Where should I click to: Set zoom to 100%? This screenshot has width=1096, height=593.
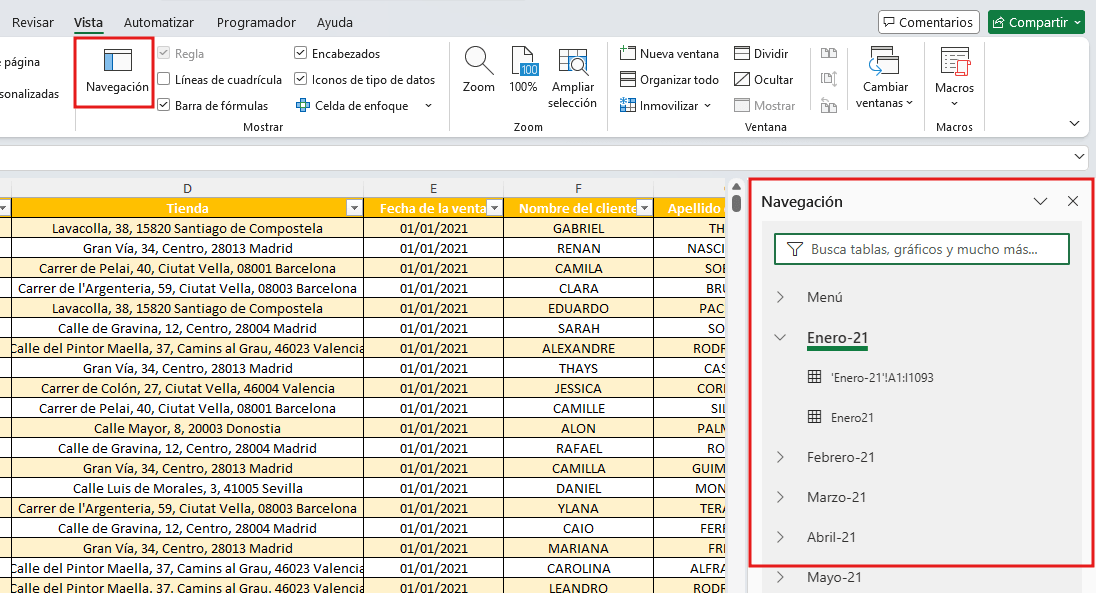[523, 70]
